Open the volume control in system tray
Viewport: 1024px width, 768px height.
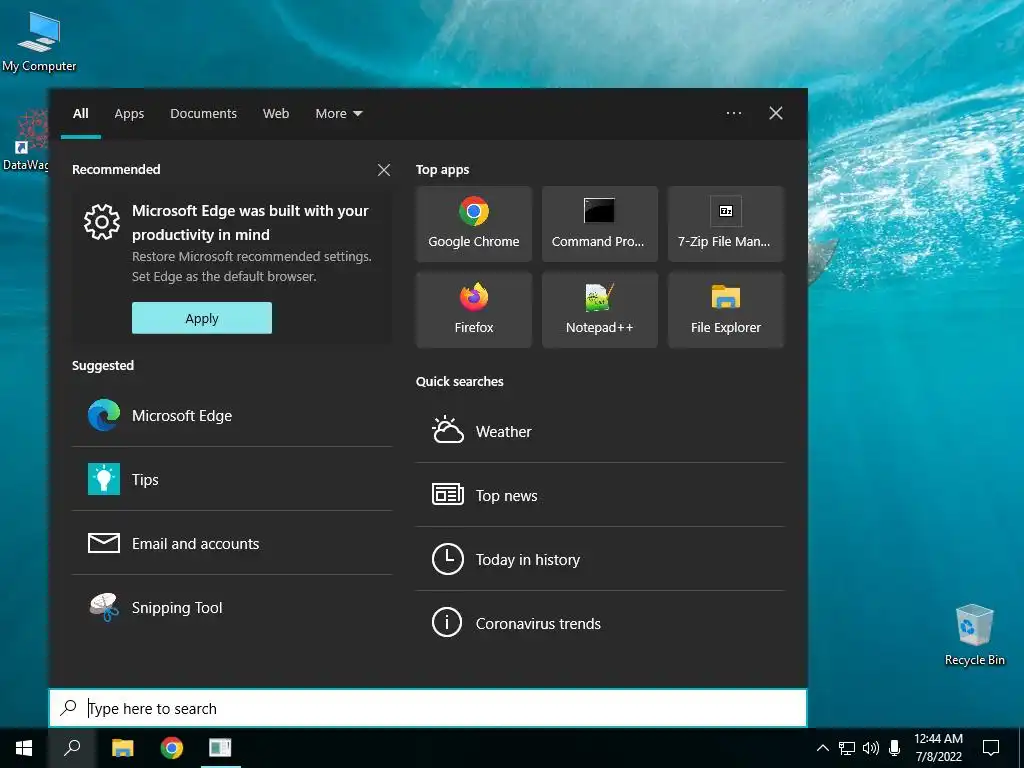click(871, 748)
